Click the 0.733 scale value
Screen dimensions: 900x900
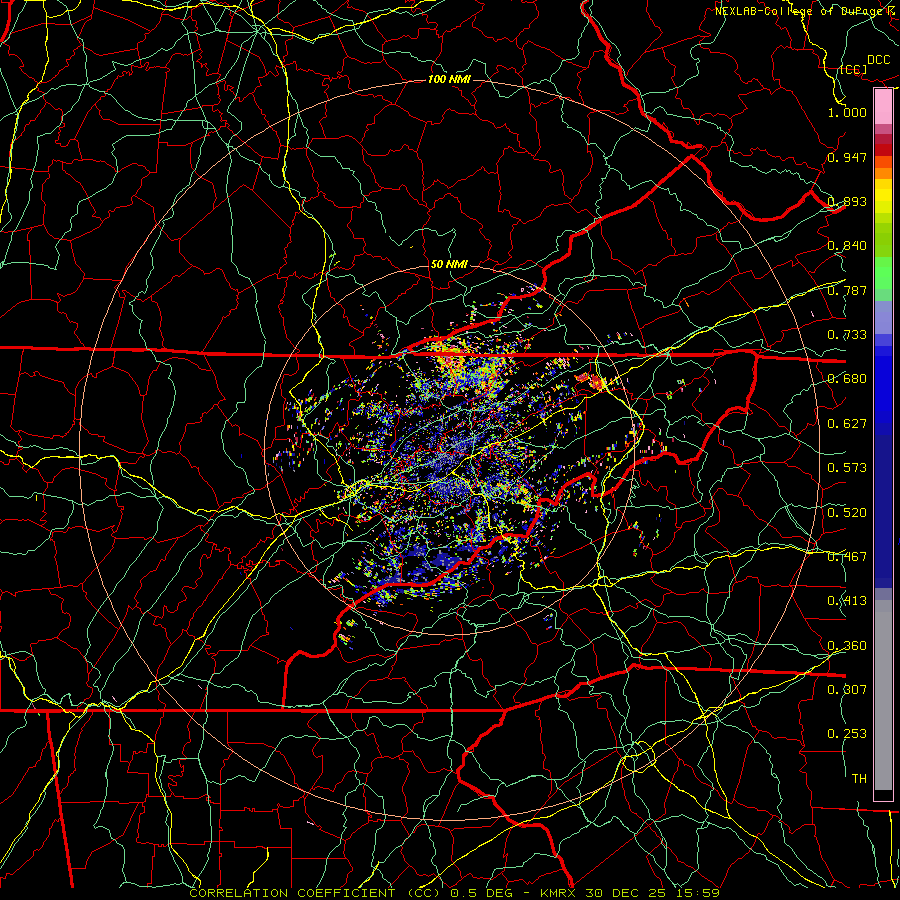coord(847,335)
